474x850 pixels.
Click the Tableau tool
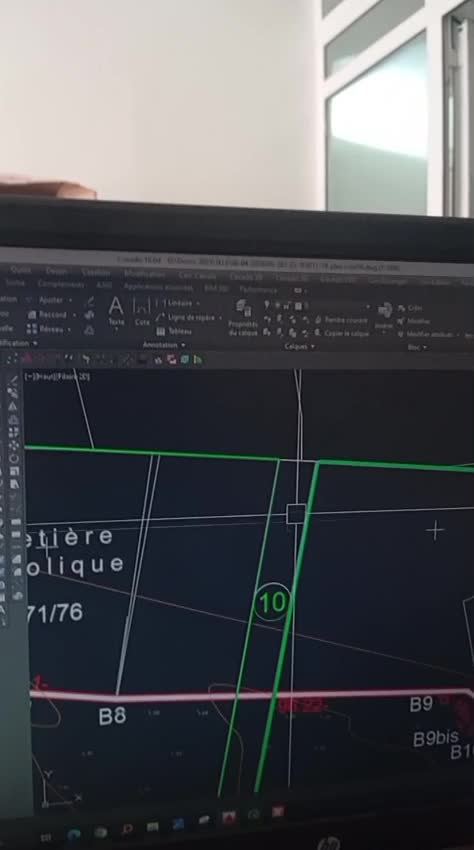click(x=175, y=331)
